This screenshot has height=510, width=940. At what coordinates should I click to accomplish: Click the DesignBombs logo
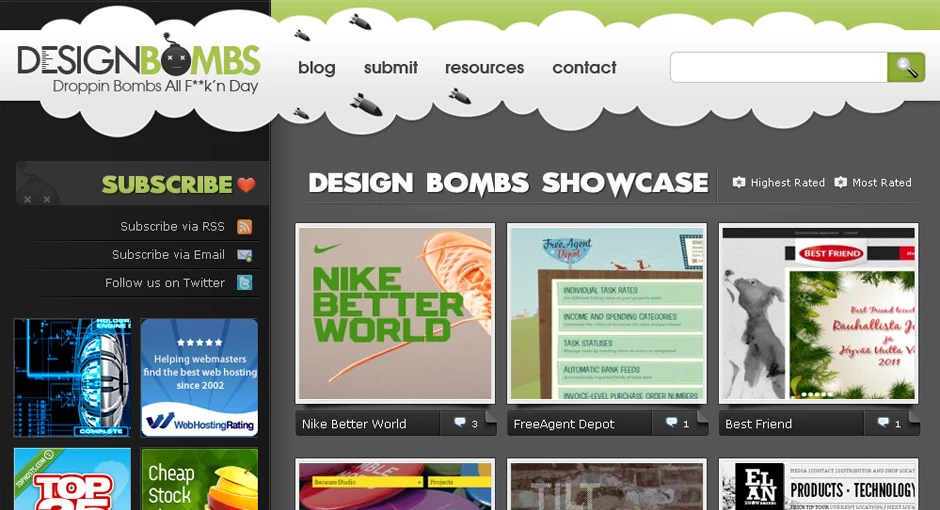[138, 62]
